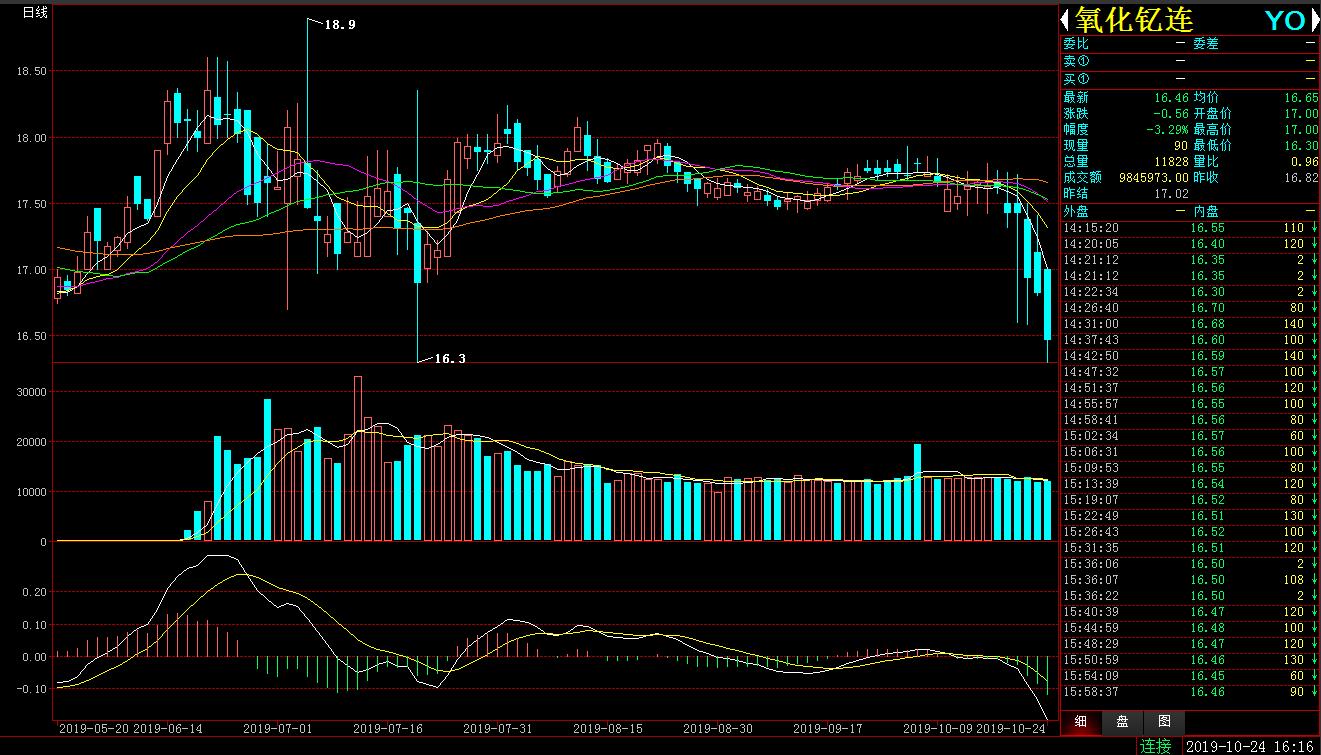Screen dimensions: 1321x755
Task: Select the last trade row 15:58:37
Action: tap(1190, 692)
